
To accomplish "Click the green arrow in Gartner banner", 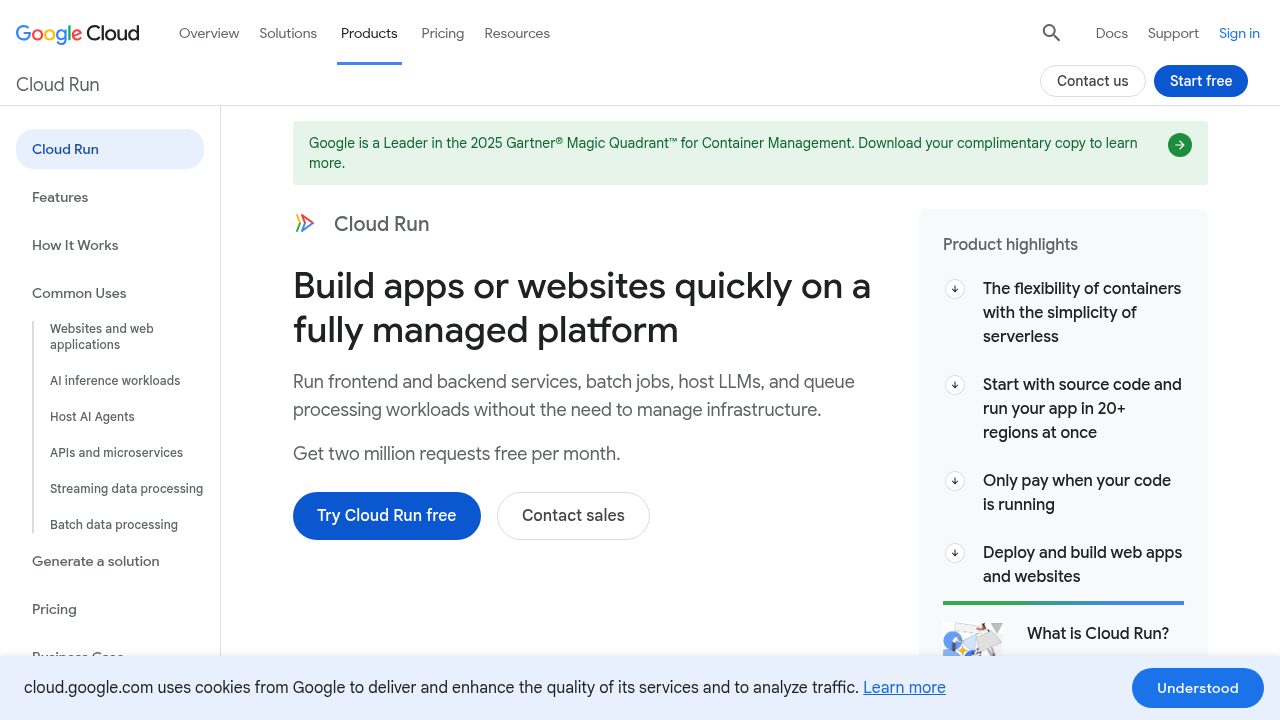I will [1180, 145].
